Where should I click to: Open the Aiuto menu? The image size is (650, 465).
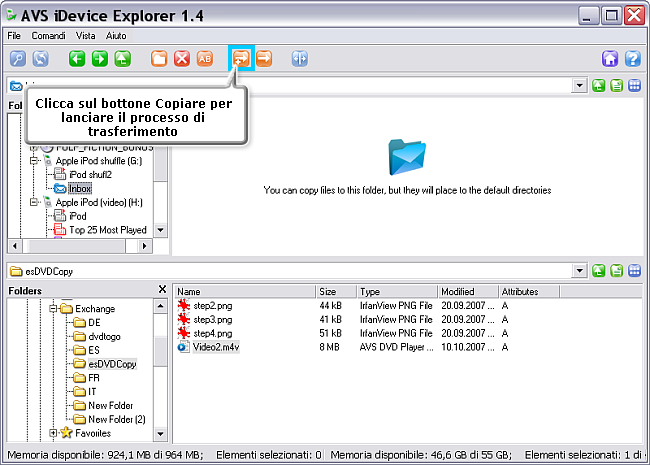tap(116, 36)
